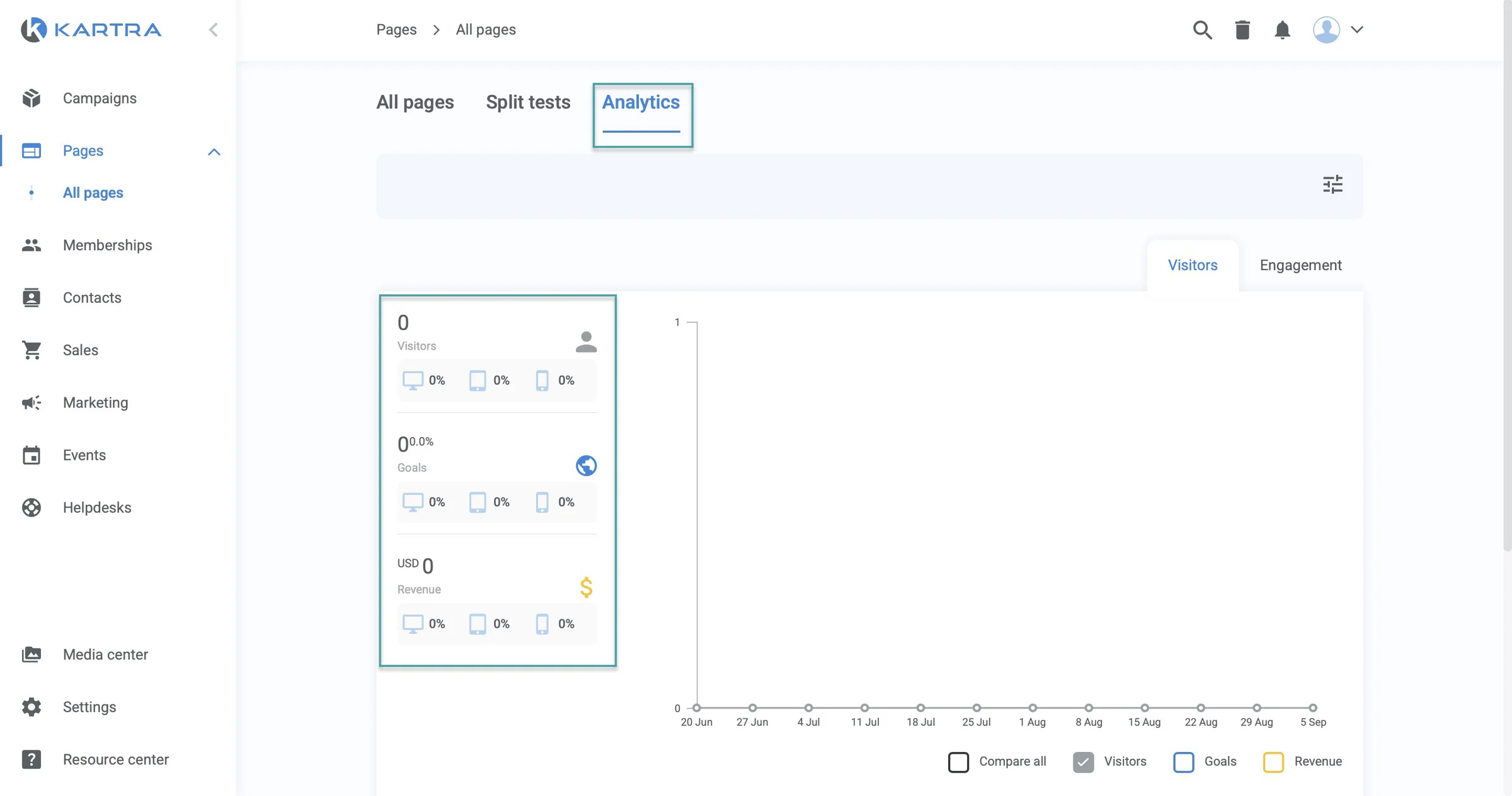
Task: Enable the Goals checkbox
Action: (1183, 762)
